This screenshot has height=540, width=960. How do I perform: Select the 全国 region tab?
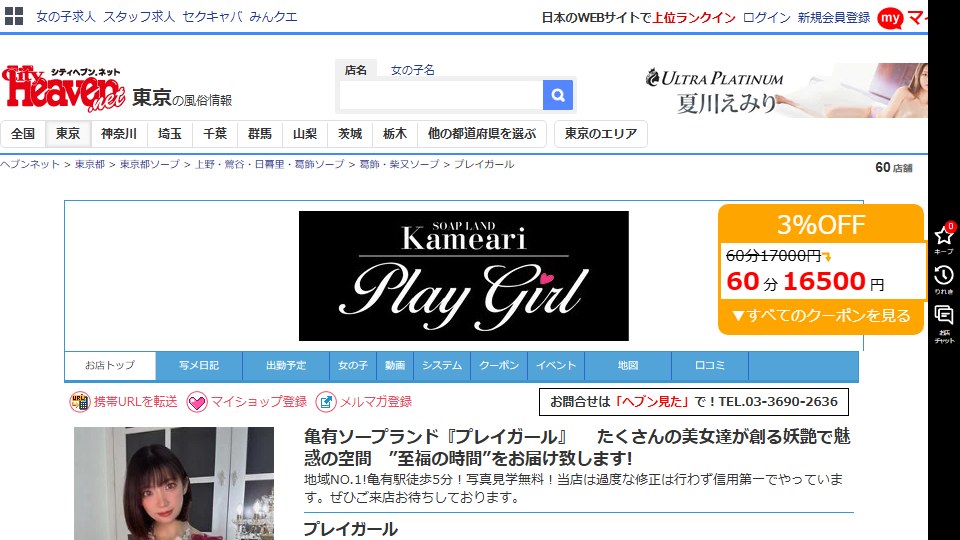click(23, 133)
